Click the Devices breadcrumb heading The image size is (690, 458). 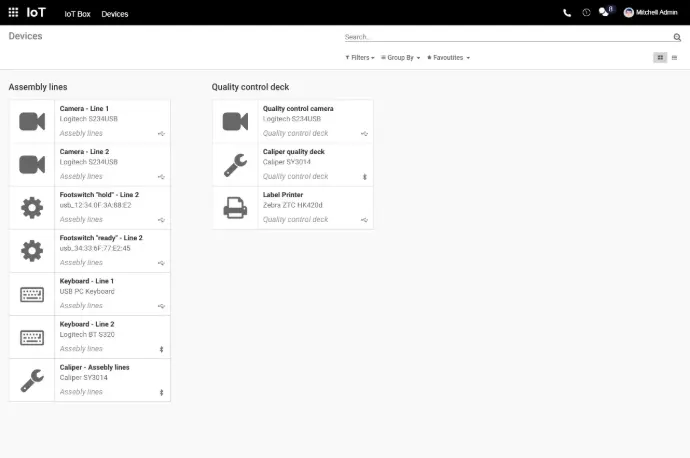(x=26, y=36)
